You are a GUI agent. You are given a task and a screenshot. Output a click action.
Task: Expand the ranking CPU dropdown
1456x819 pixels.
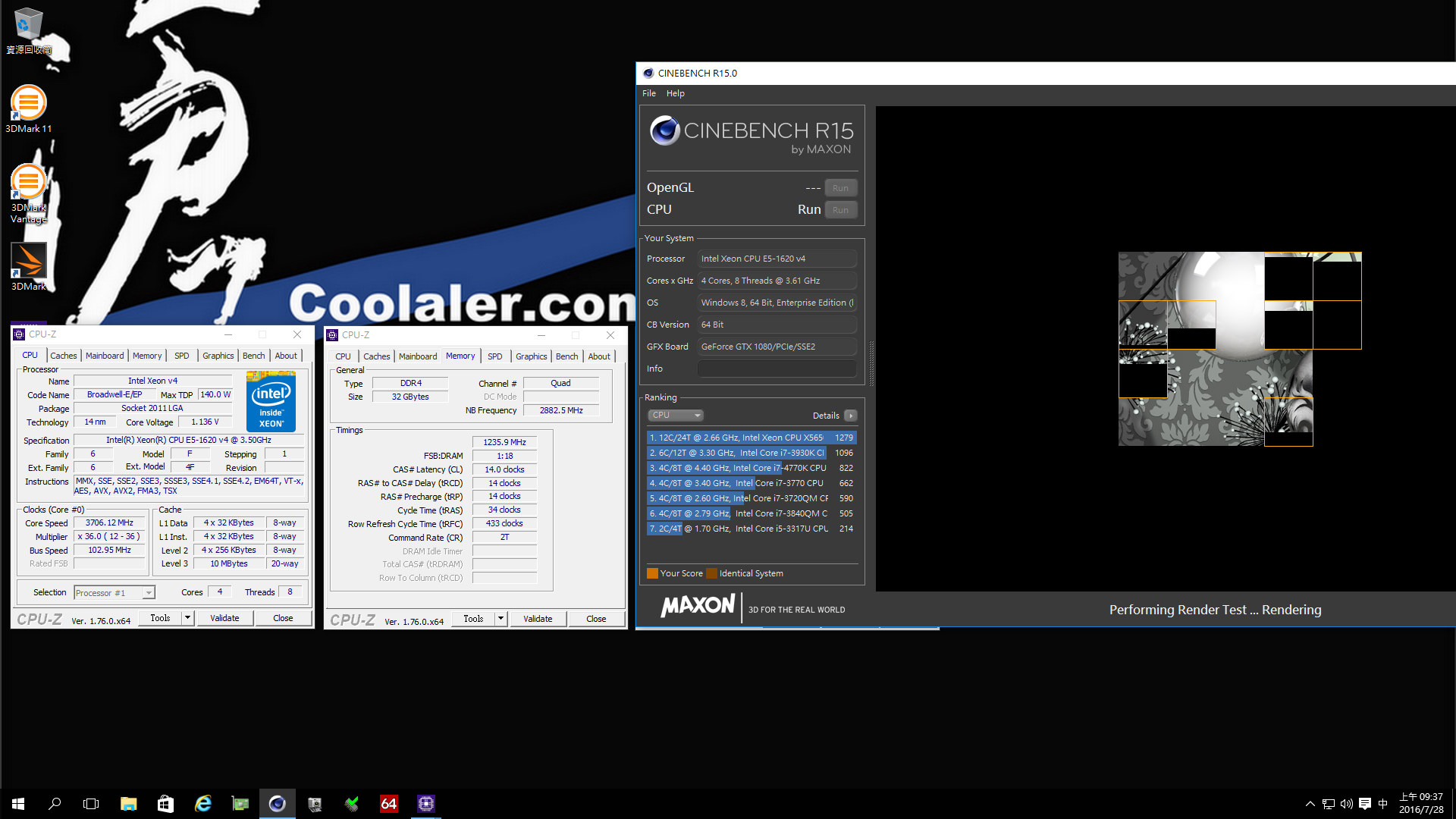[x=676, y=415]
